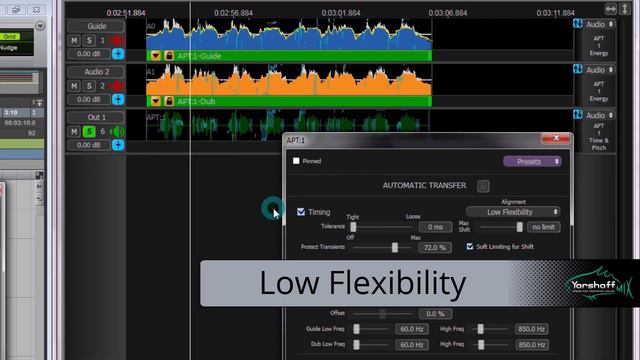This screenshot has height=360, width=640.
Task: Click red speaker icon on Guide track
Action: pyautogui.click(x=118, y=40)
